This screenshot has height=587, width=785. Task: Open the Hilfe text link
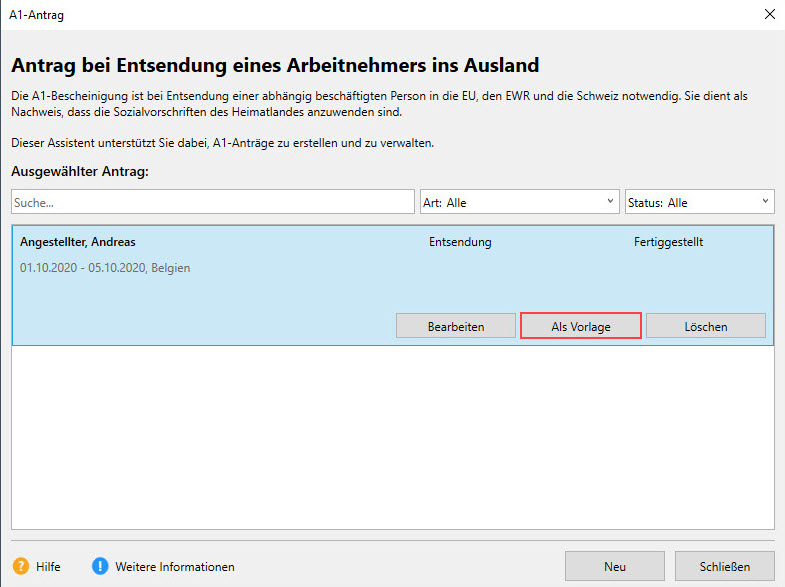click(48, 567)
